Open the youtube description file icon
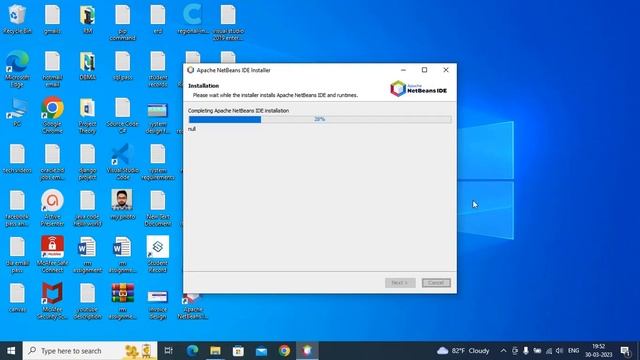The height and width of the screenshot is (360, 640). [x=87, y=300]
